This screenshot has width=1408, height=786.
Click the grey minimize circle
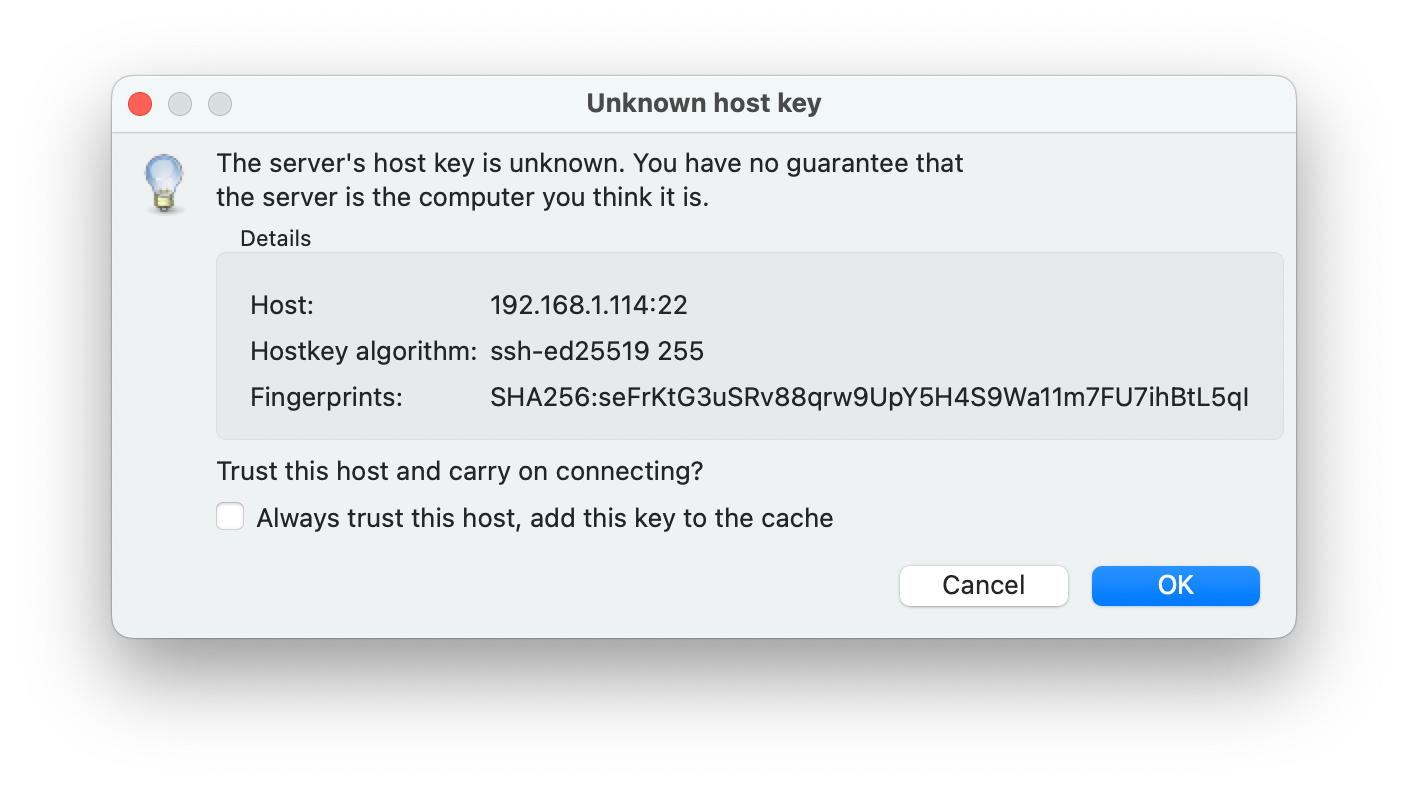point(179,103)
